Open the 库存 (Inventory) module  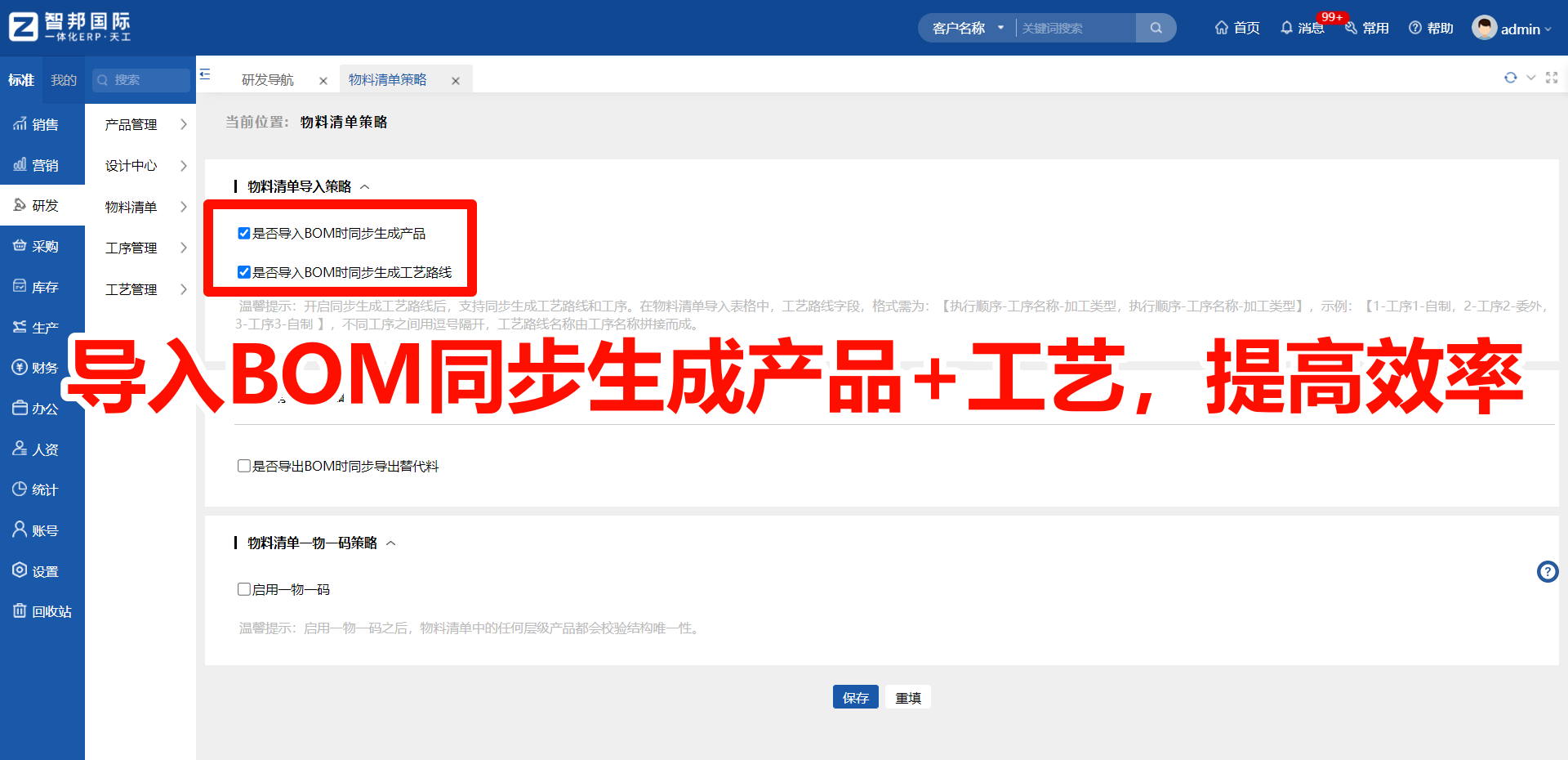(x=42, y=286)
